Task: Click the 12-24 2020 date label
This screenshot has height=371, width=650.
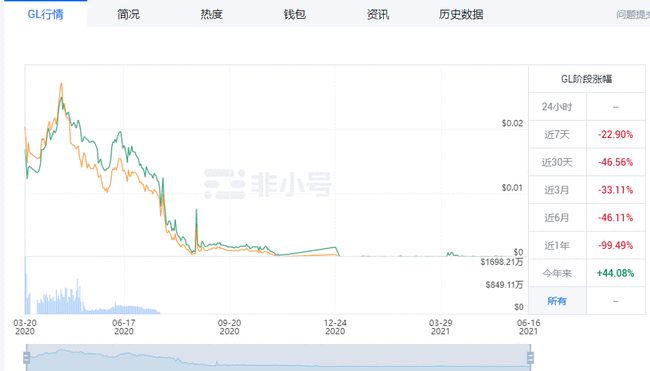Action: point(335,327)
